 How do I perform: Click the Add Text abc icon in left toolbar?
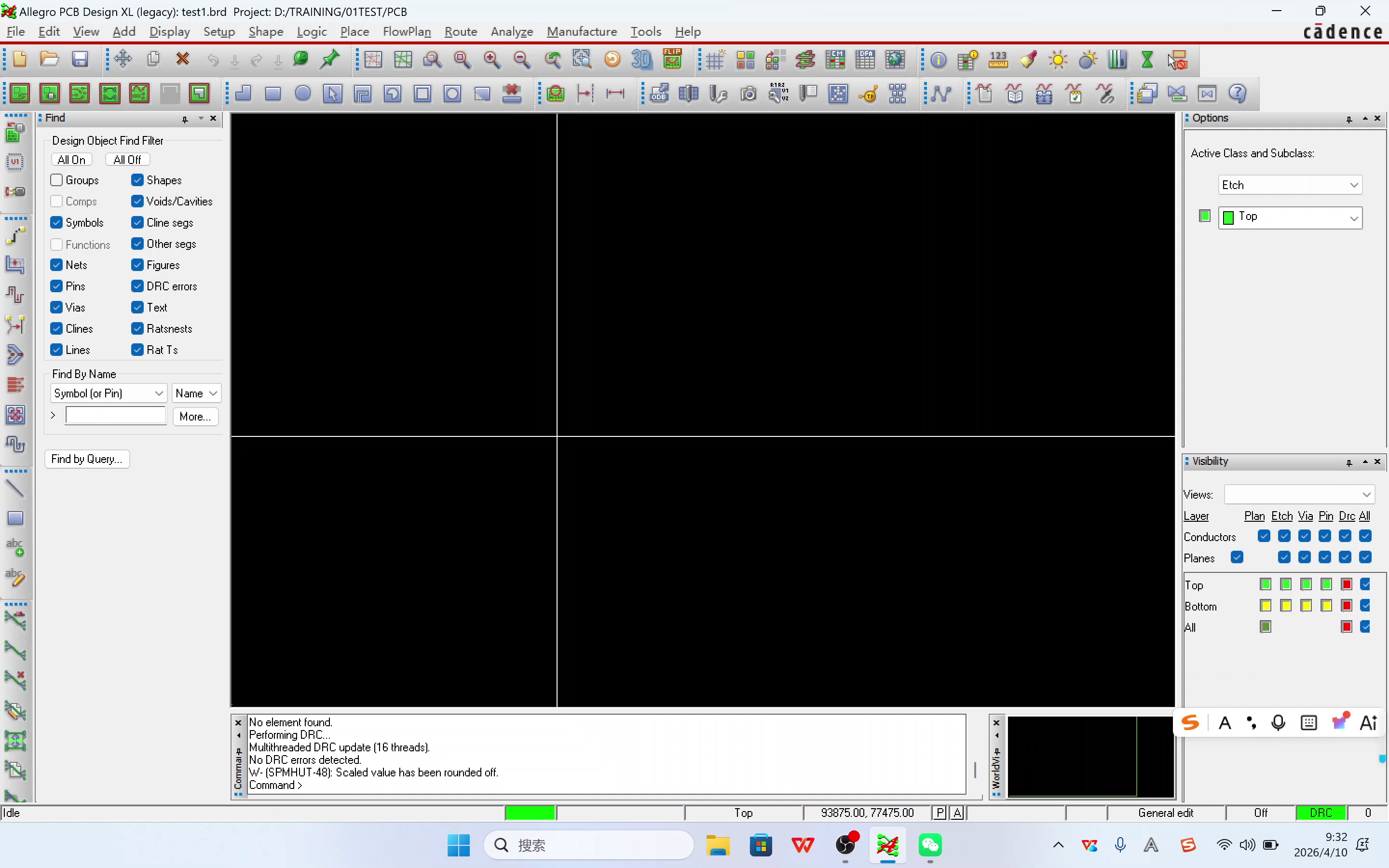point(15,547)
